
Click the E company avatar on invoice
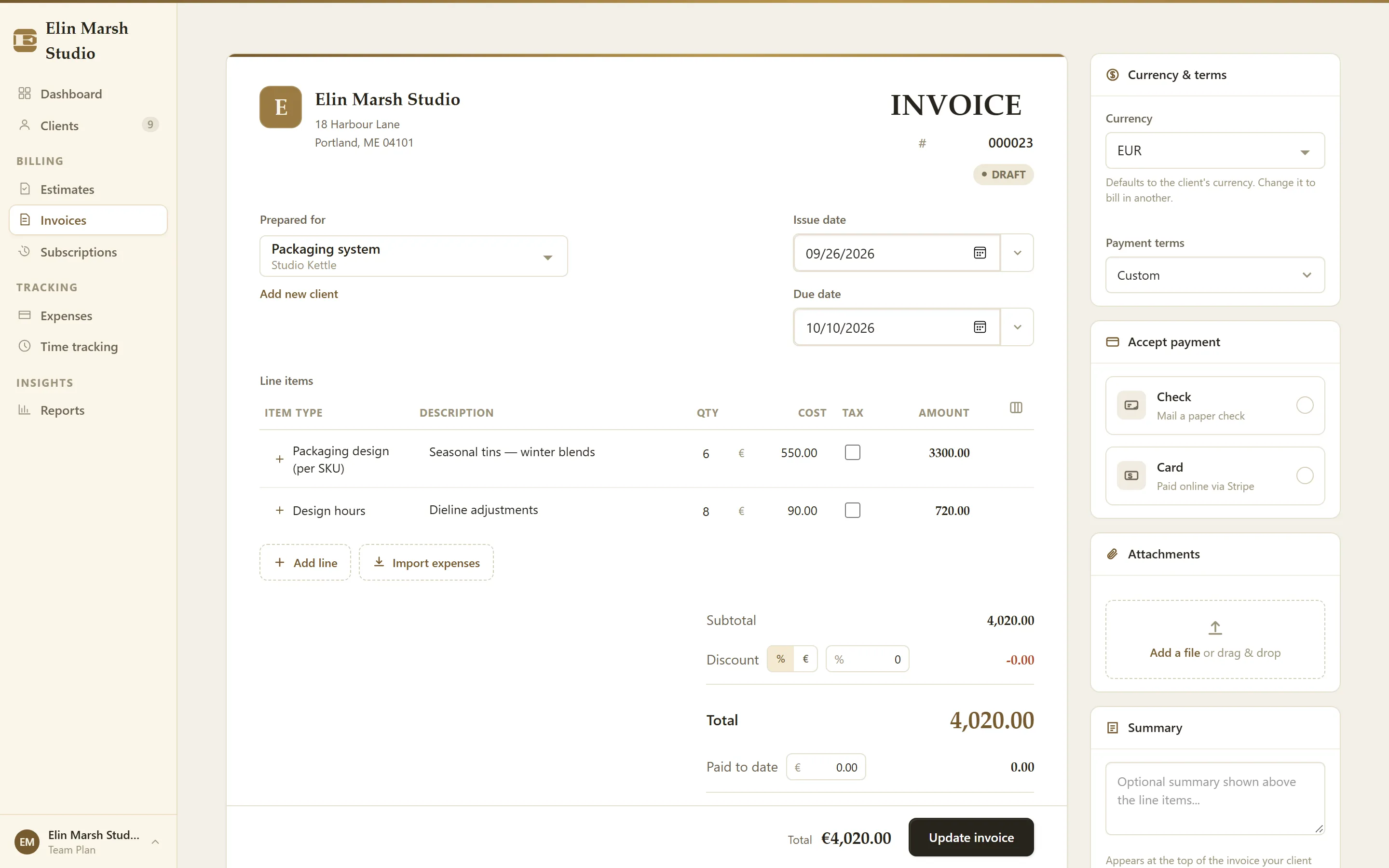281,107
